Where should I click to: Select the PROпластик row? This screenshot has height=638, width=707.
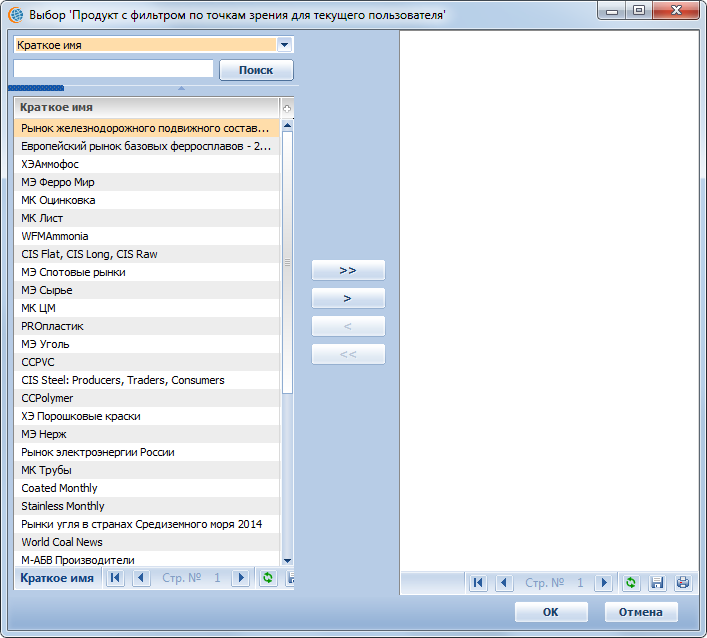point(147,326)
